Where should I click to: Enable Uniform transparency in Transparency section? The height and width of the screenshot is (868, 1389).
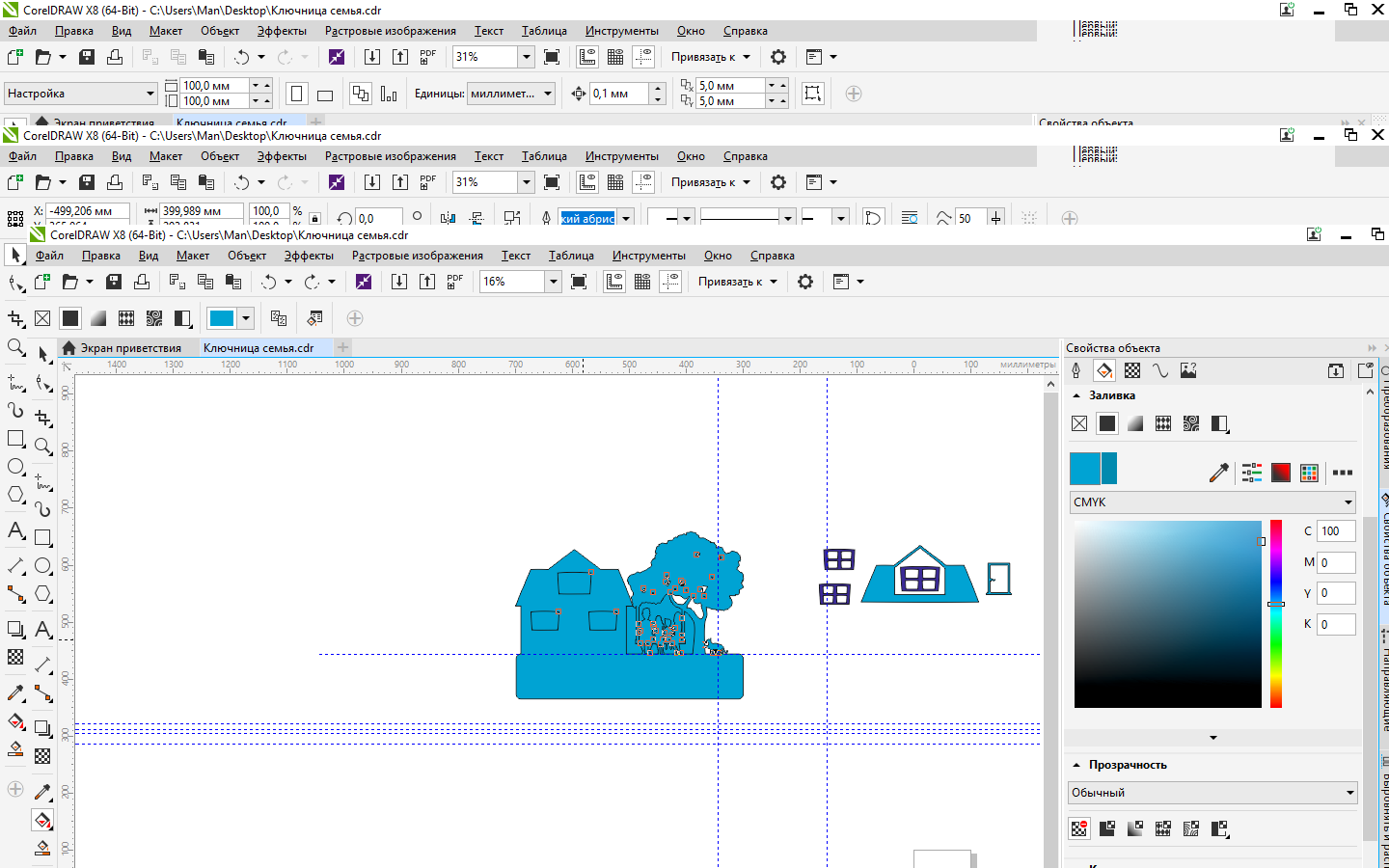(1107, 828)
